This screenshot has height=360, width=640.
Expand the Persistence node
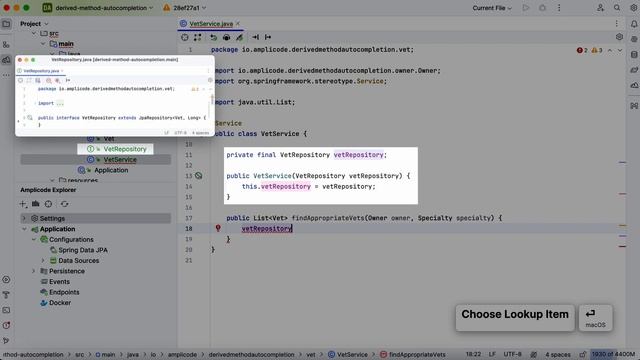tap(34, 271)
